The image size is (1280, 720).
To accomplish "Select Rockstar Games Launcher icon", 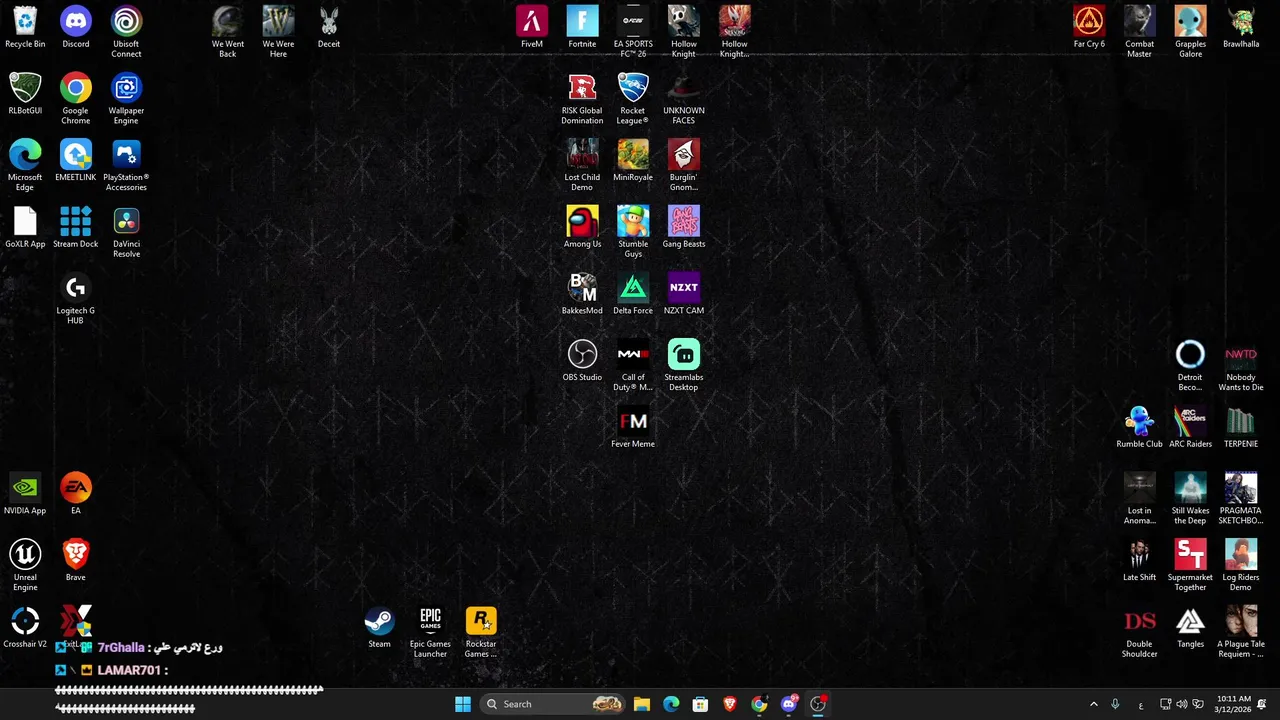I will pyautogui.click(x=481, y=633).
